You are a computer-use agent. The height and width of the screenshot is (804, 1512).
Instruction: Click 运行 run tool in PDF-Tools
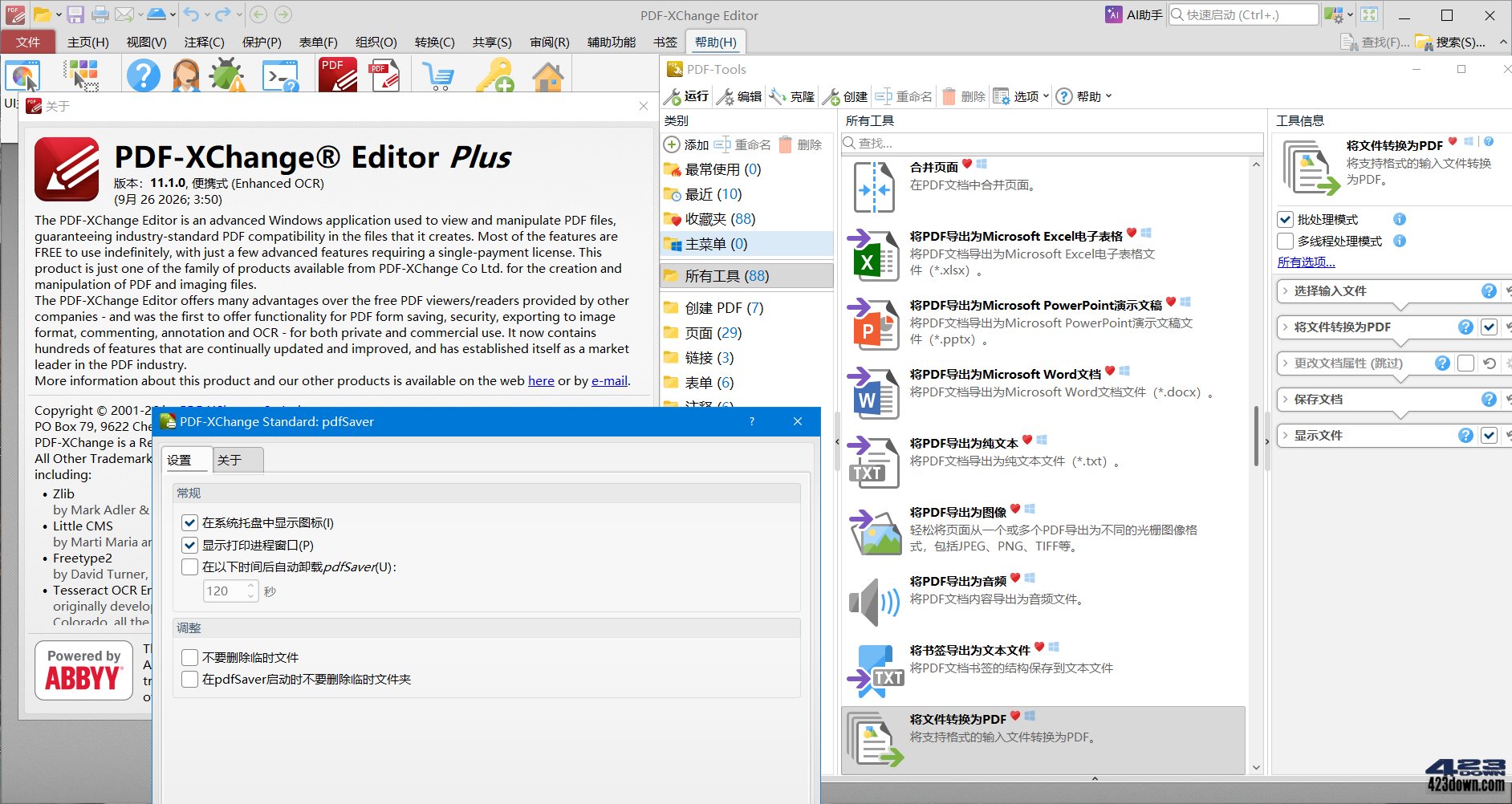(687, 96)
